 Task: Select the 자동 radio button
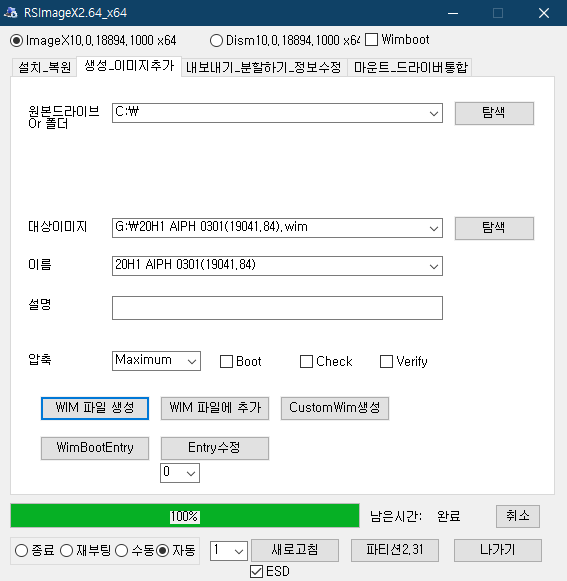(162, 551)
